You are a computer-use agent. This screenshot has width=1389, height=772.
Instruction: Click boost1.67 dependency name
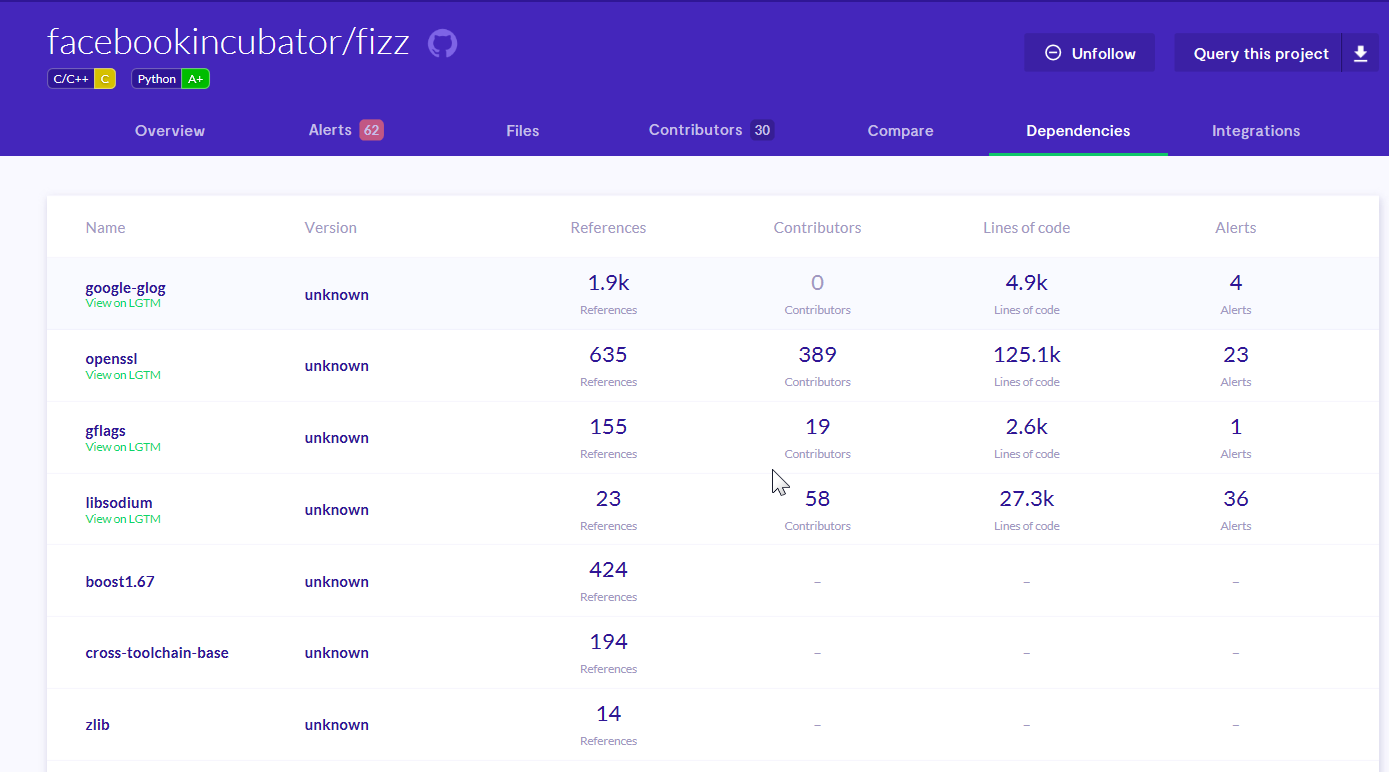coord(120,581)
